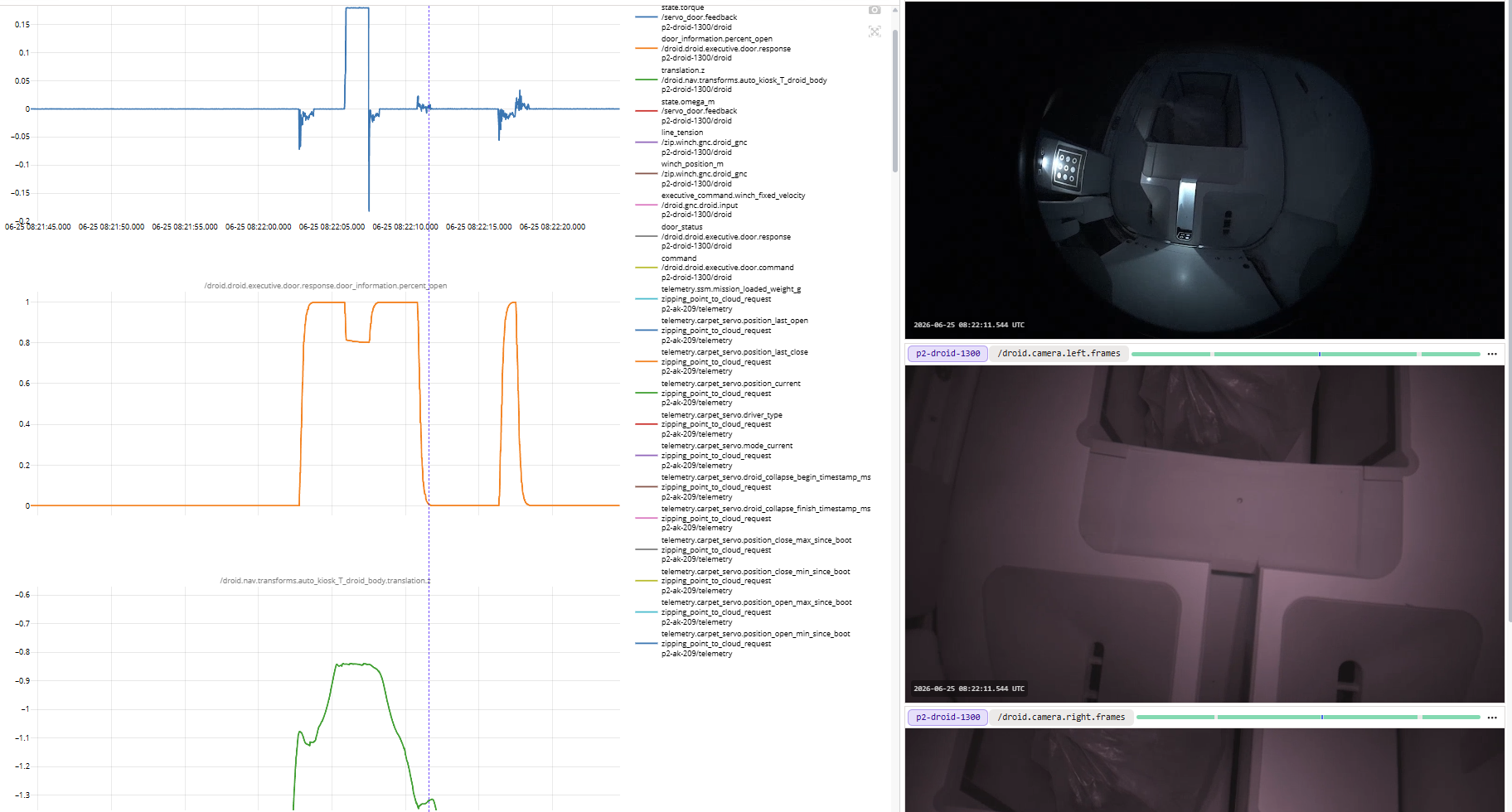Image resolution: width=1512 pixels, height=812 pixels.
Task: Click the legend vertical scrollbar thumb
Action: coord(895,100)
